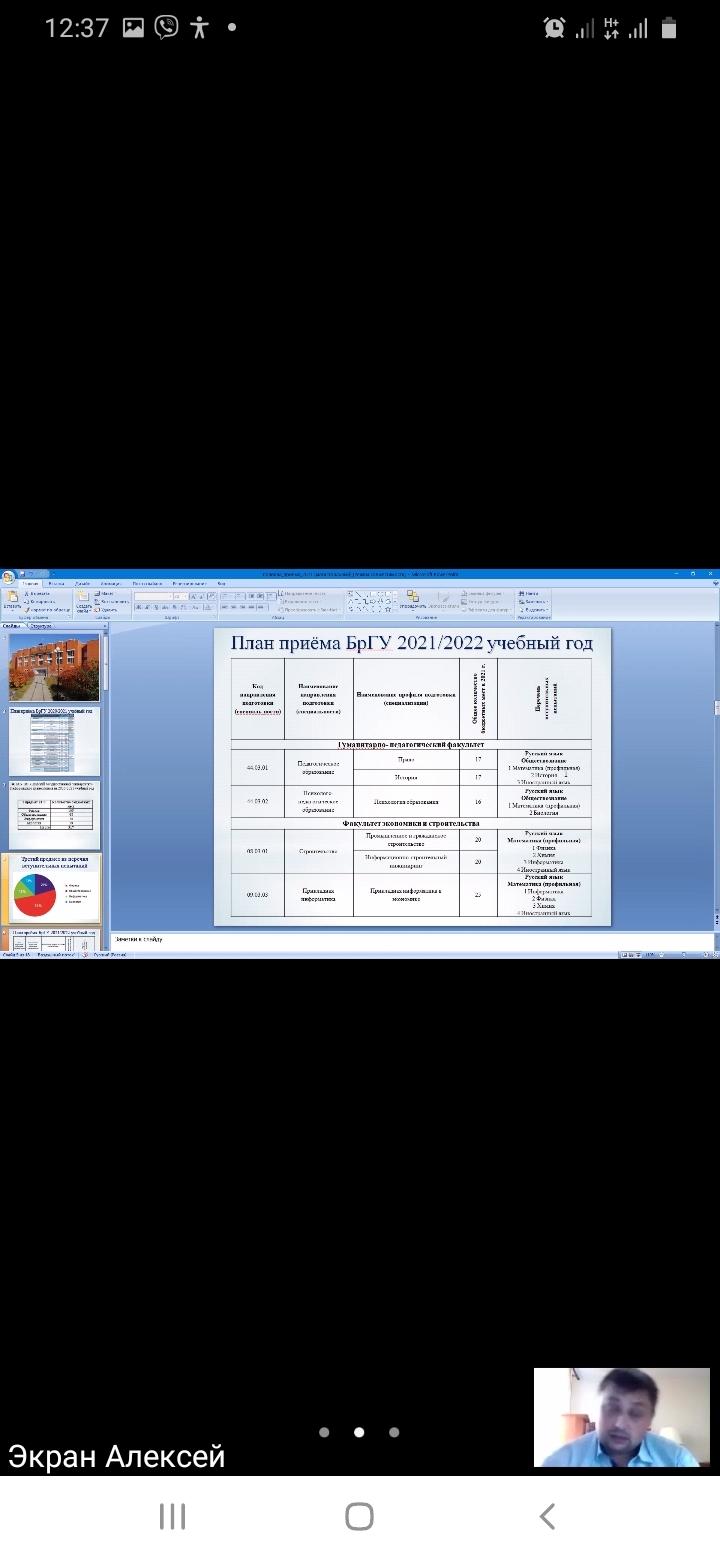This screenshot has height=1560, width=720.
Task: Click the 'Прикладная информатика' specialty cell
Action: point(318,895)
